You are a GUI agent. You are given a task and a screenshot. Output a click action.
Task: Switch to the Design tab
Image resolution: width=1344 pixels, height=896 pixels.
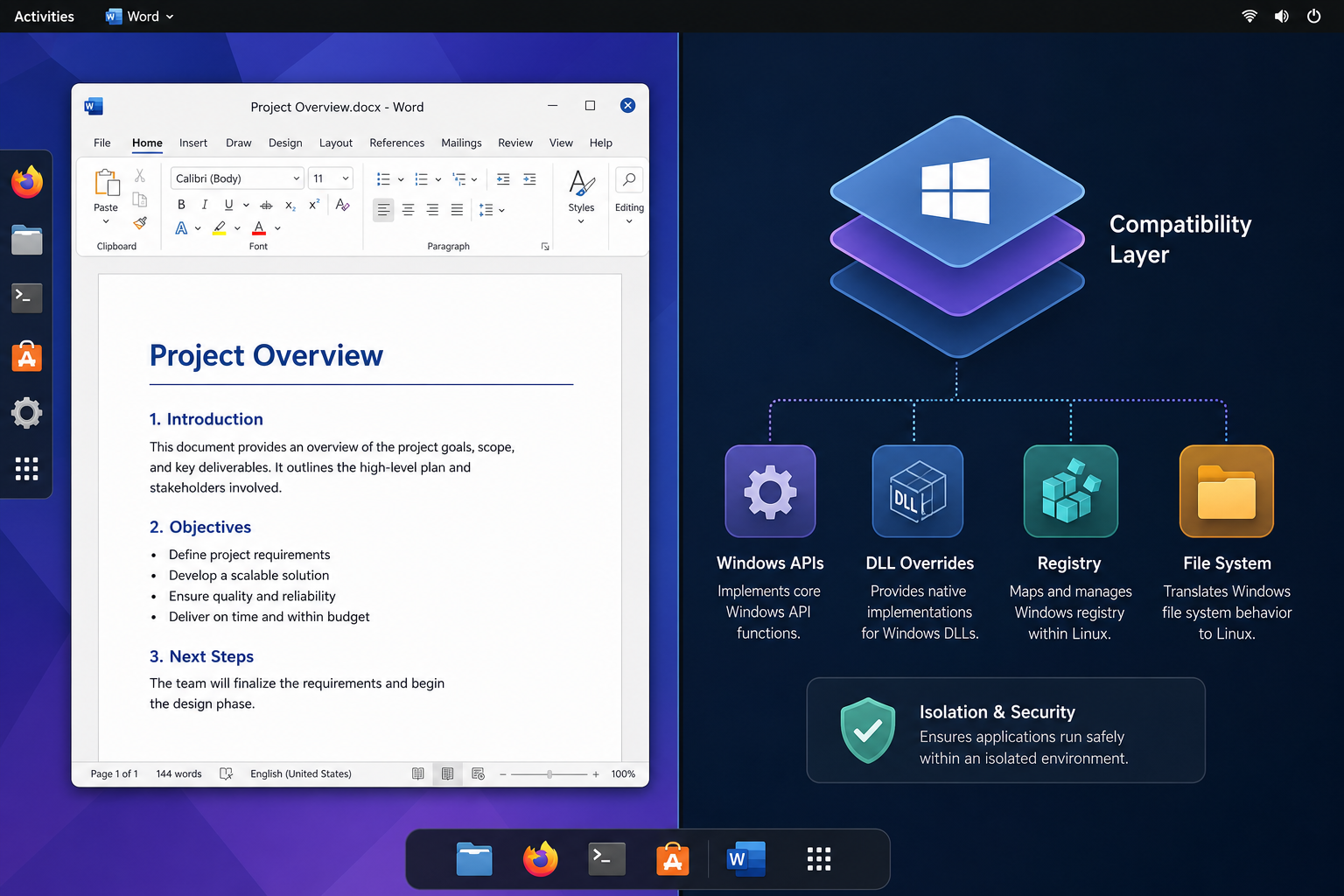(x=285, y=143)
